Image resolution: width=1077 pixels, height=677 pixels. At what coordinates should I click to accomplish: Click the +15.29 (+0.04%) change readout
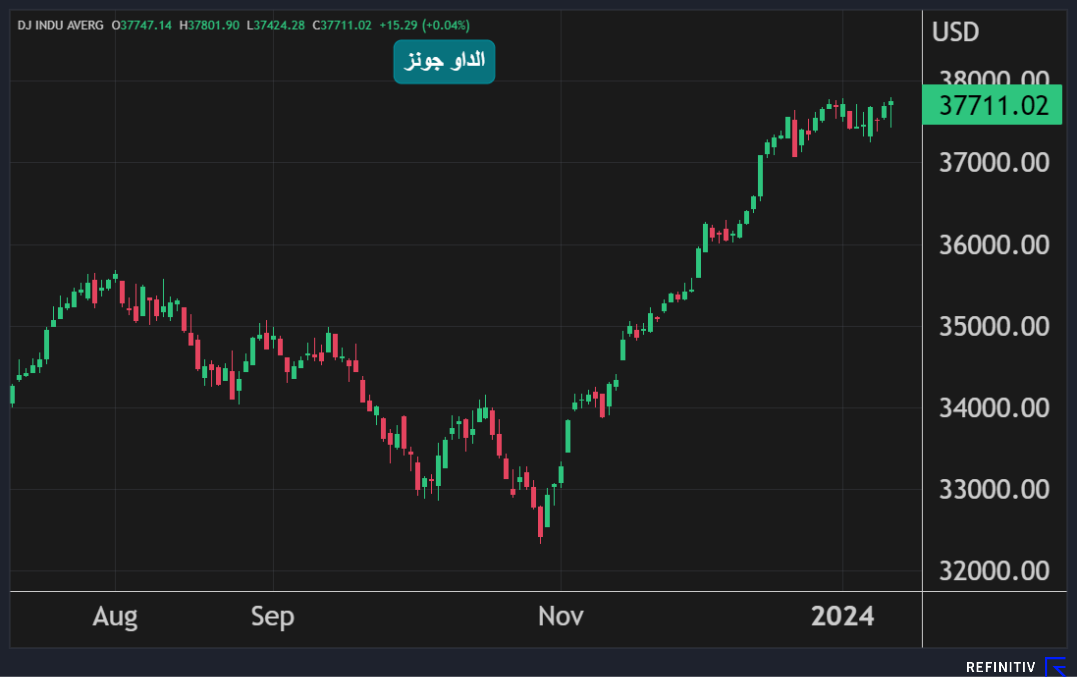pyautogui.click(x=424, y=24)
